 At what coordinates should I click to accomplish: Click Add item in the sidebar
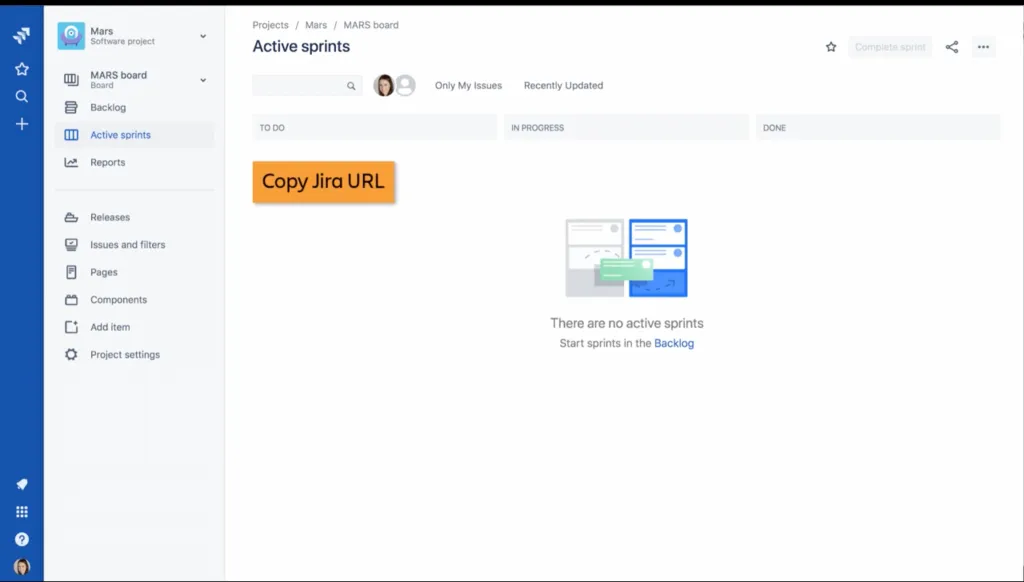click(x=135, y=327)
